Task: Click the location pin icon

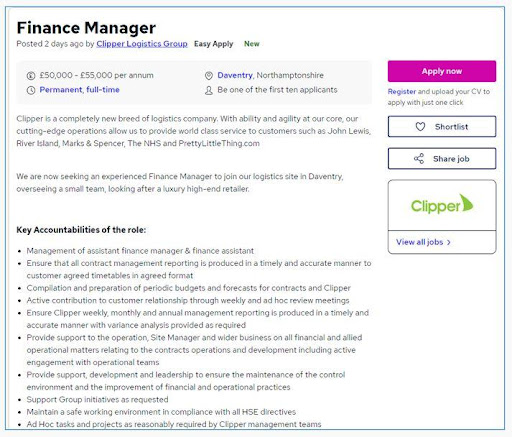Action: click(x=209, y=76)
